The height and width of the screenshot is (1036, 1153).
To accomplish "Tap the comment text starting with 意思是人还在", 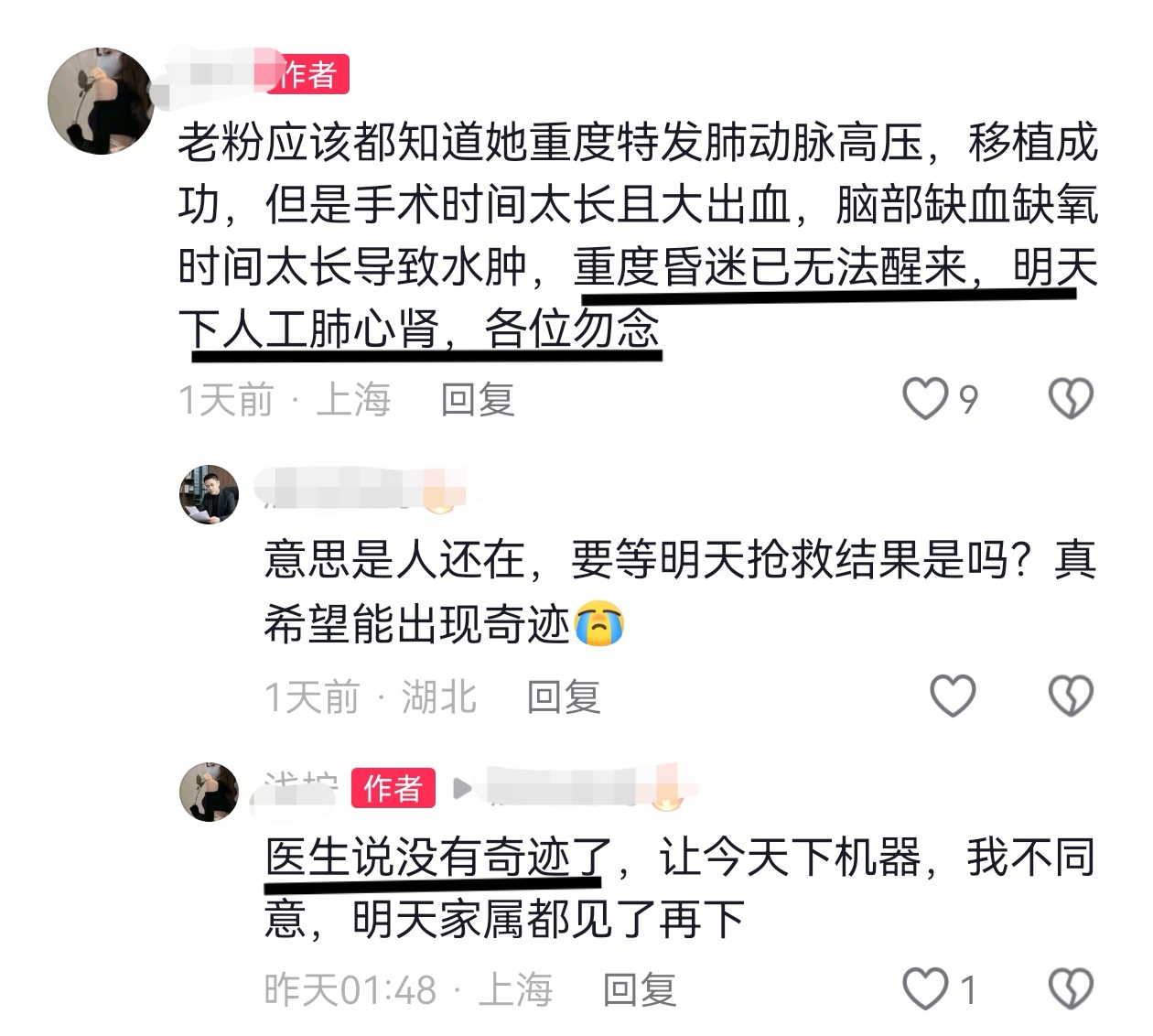I will [x=680, y=592].
